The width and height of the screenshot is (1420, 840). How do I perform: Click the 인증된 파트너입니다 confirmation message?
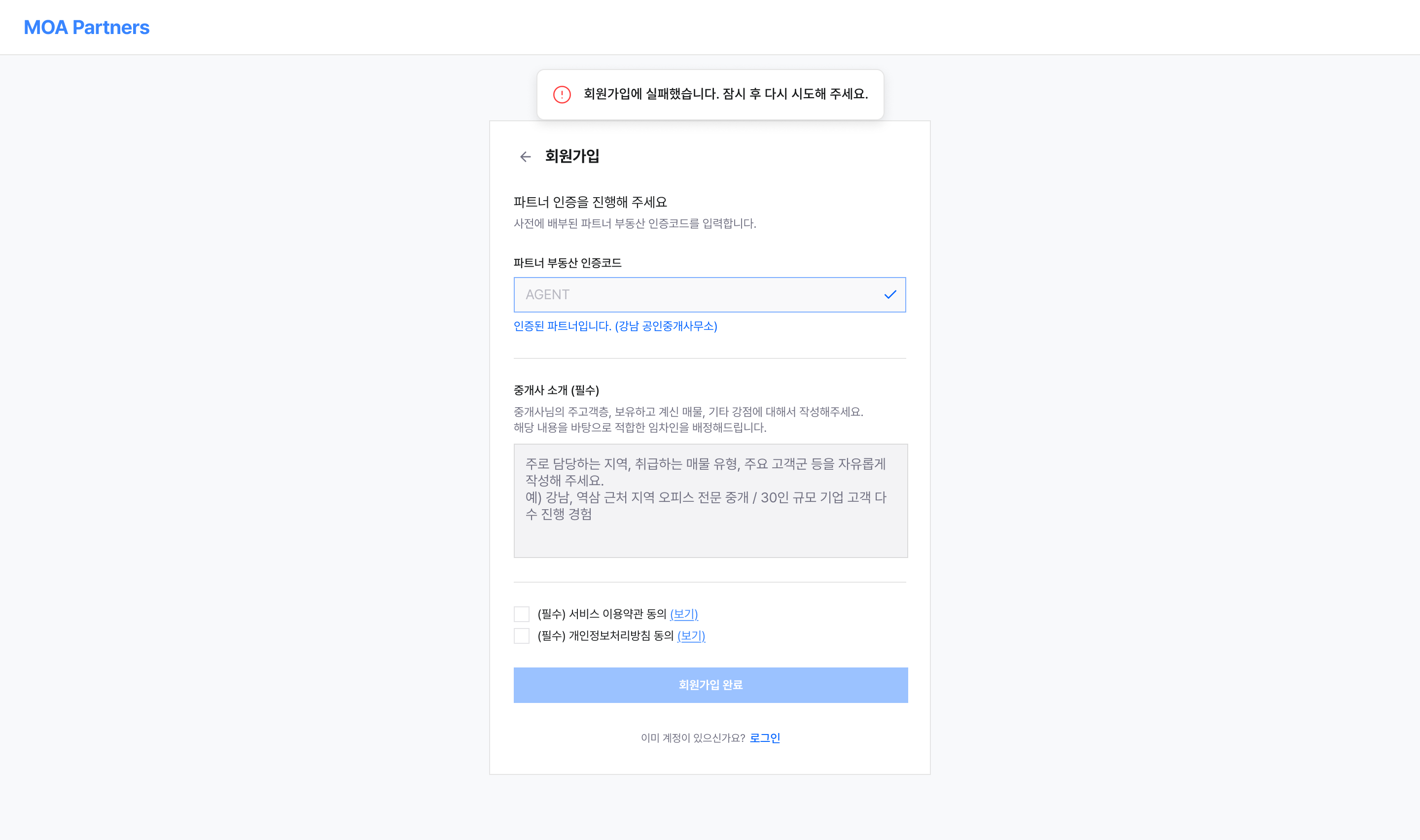(615, 326)
